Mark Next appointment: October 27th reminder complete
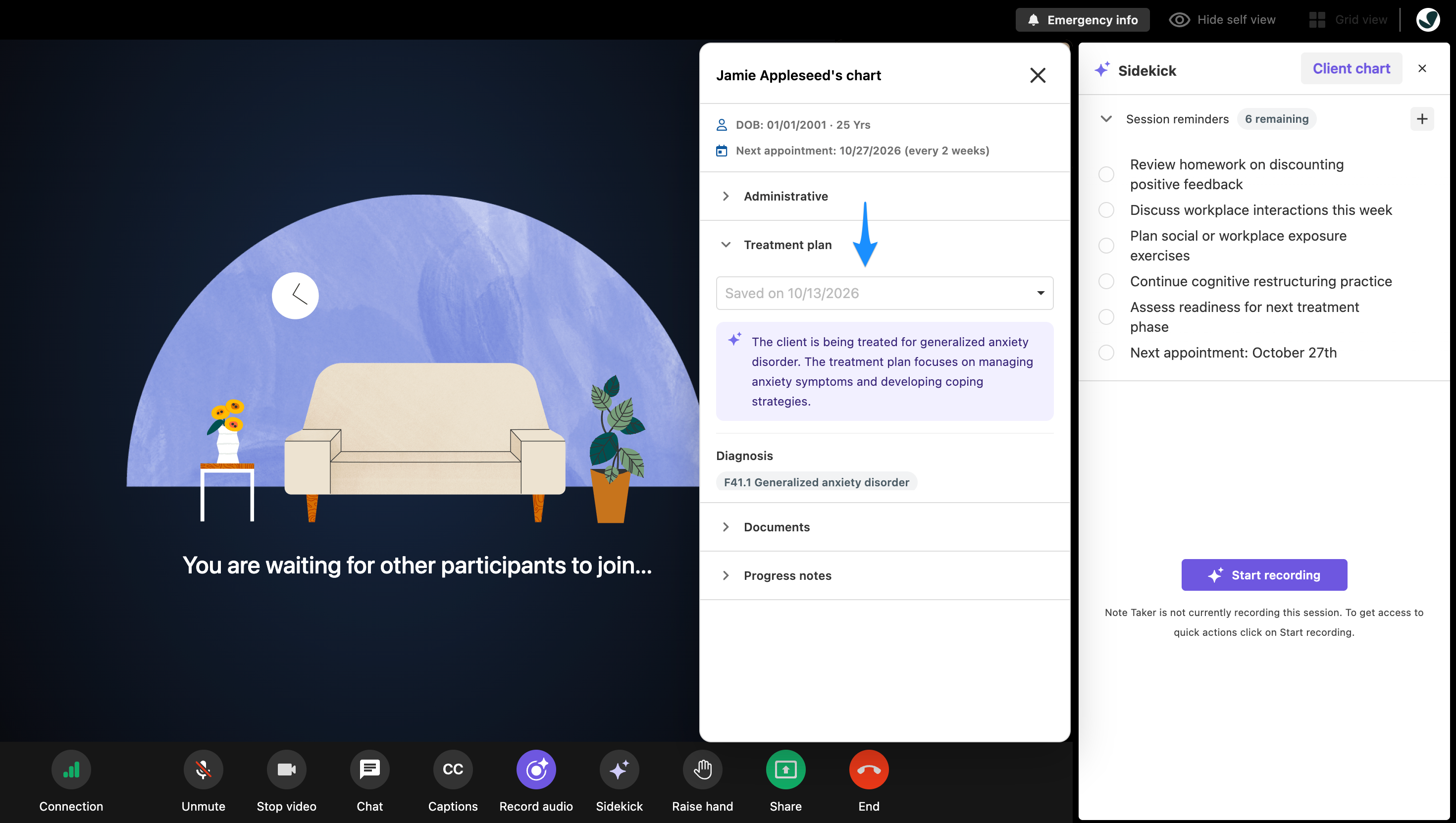 (x=1106, y=352)
